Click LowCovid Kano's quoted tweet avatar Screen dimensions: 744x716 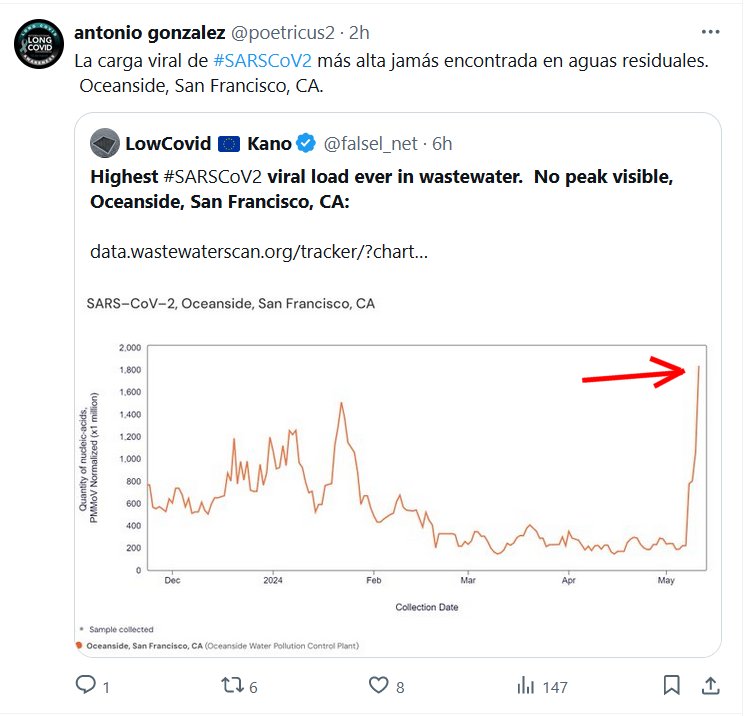[103, 143]
